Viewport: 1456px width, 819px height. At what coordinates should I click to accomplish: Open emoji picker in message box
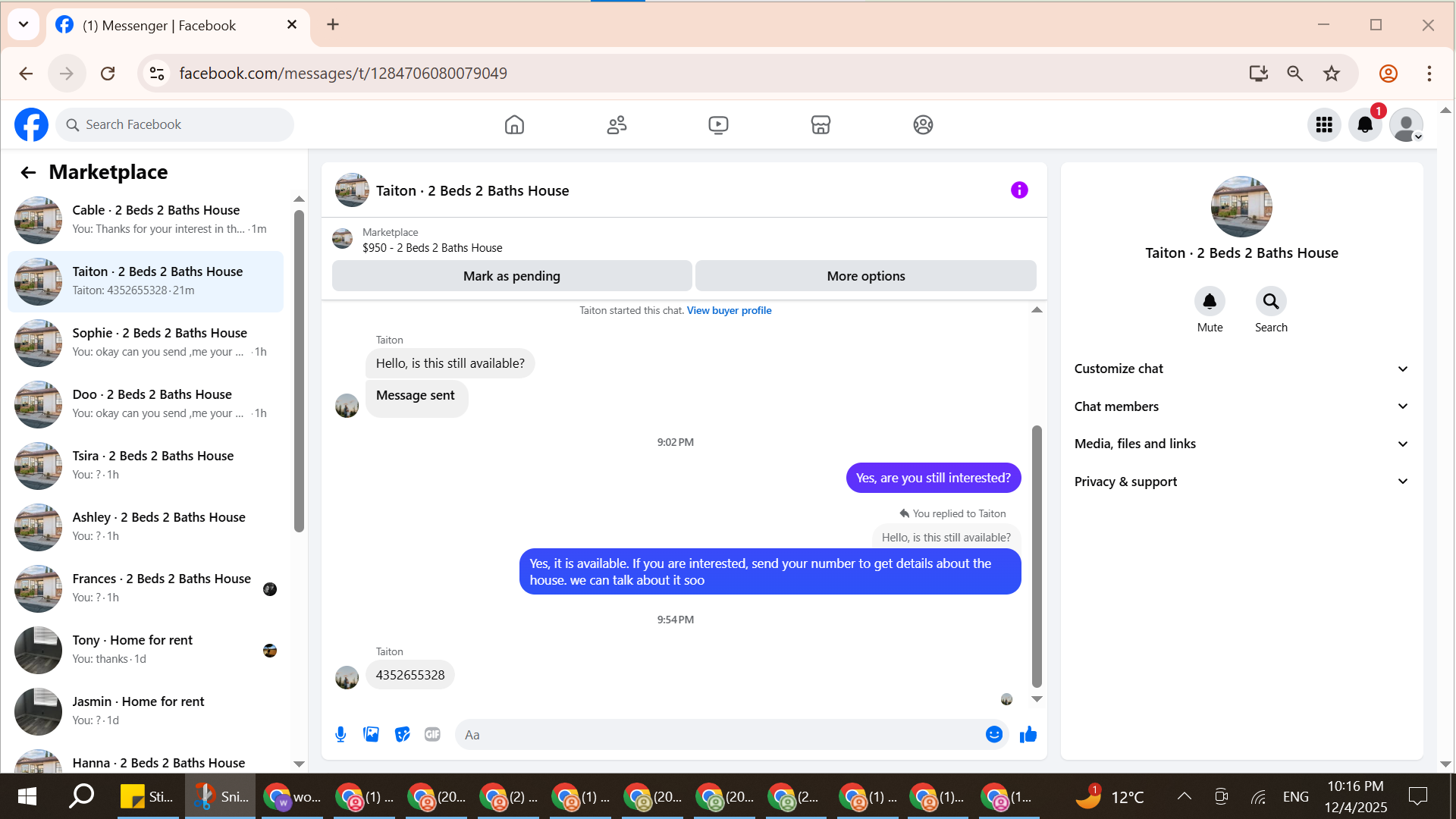(x=993, y=734)
